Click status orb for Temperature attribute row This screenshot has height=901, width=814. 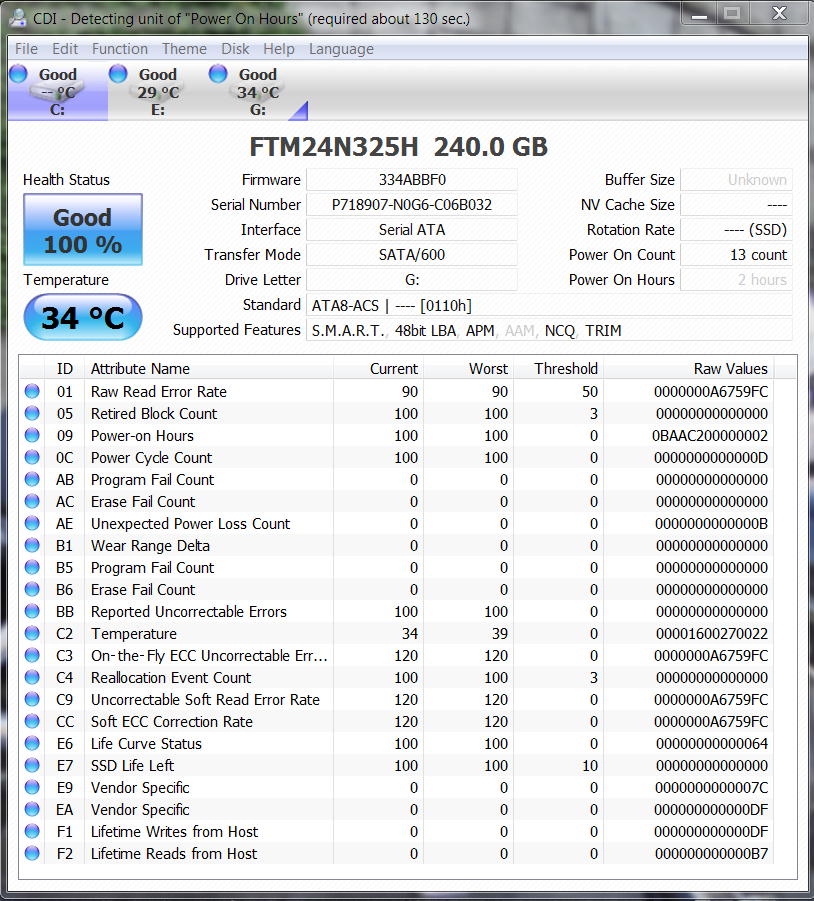[33, 634]
